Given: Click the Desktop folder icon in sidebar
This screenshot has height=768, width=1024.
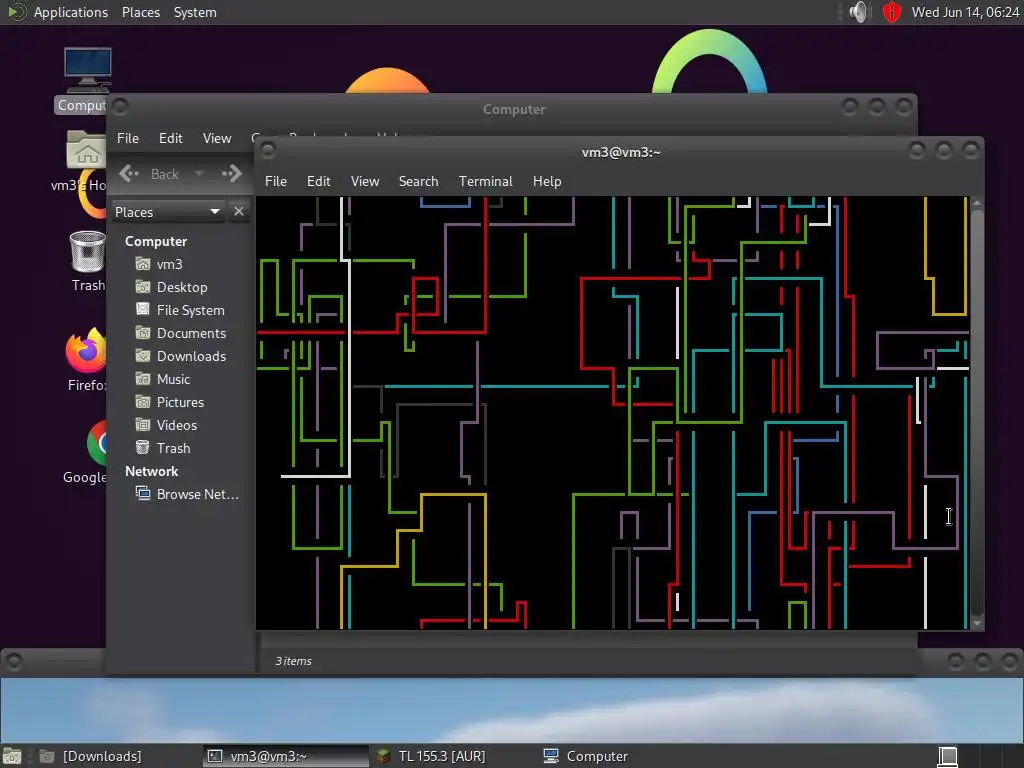Looking at the screenshot, I should coord(142,287).
